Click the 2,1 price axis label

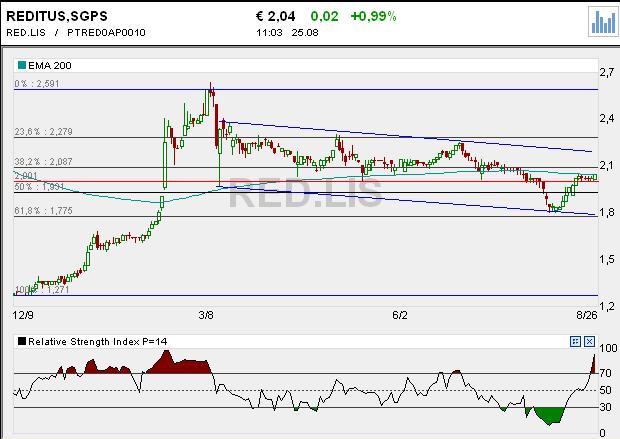(x=607, y=165)
